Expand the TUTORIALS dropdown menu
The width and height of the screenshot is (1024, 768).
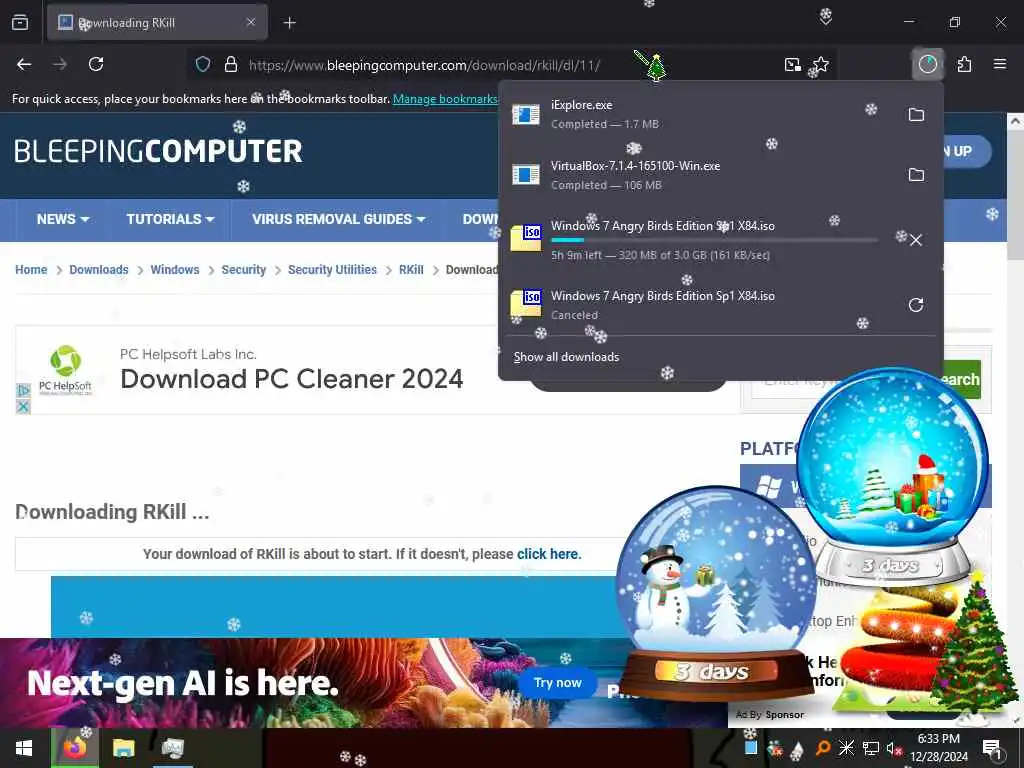(x=170, y=219)
